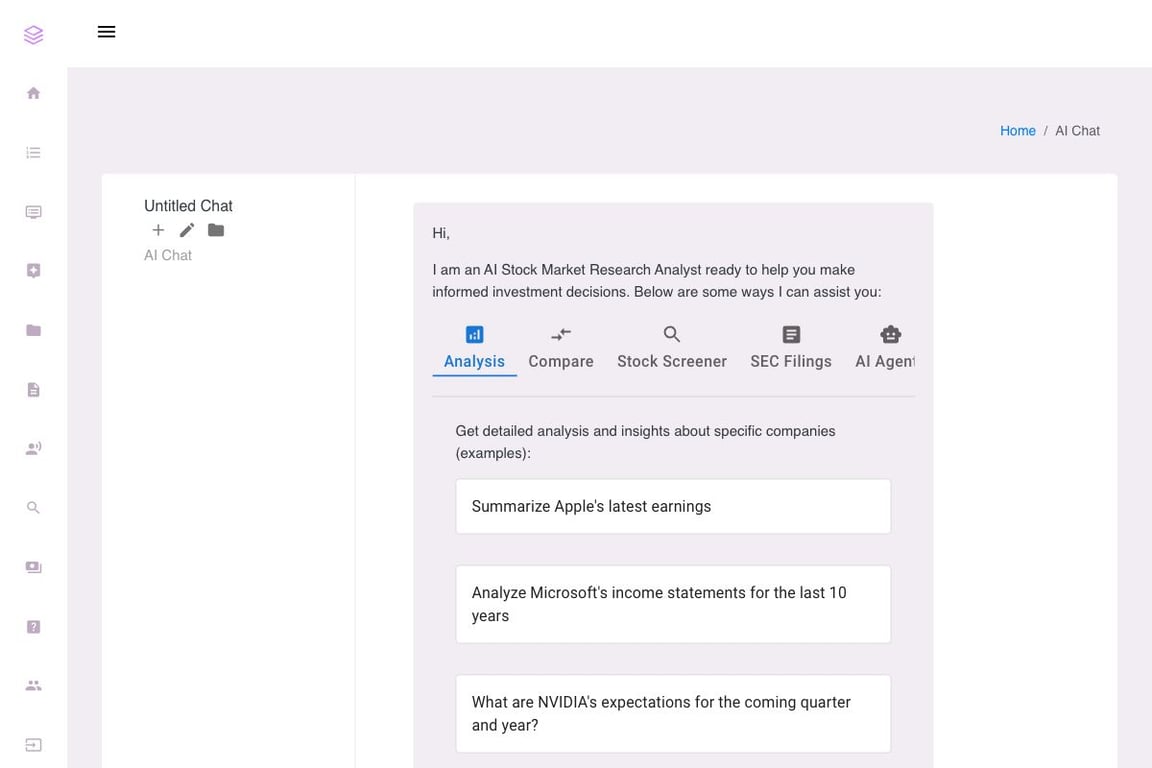Open the help question-mark icon in sidebar

click(33, 627)
